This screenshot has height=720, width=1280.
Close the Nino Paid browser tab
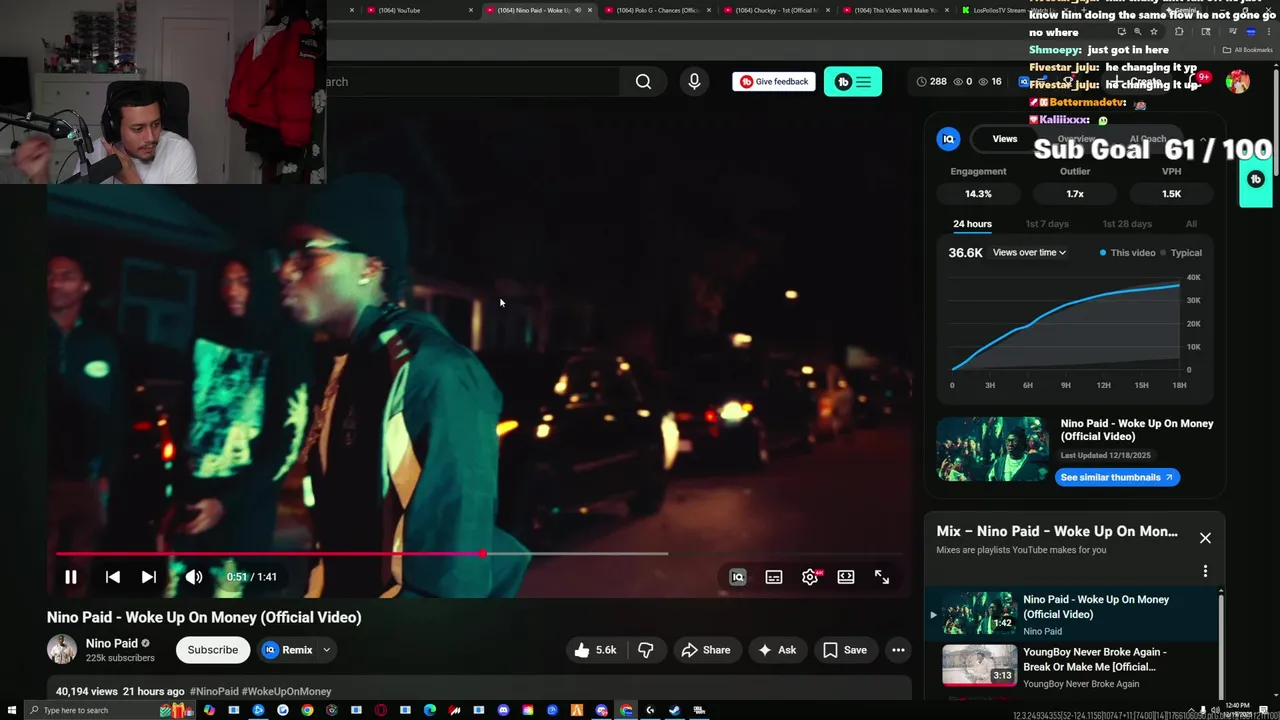point(590,10)
